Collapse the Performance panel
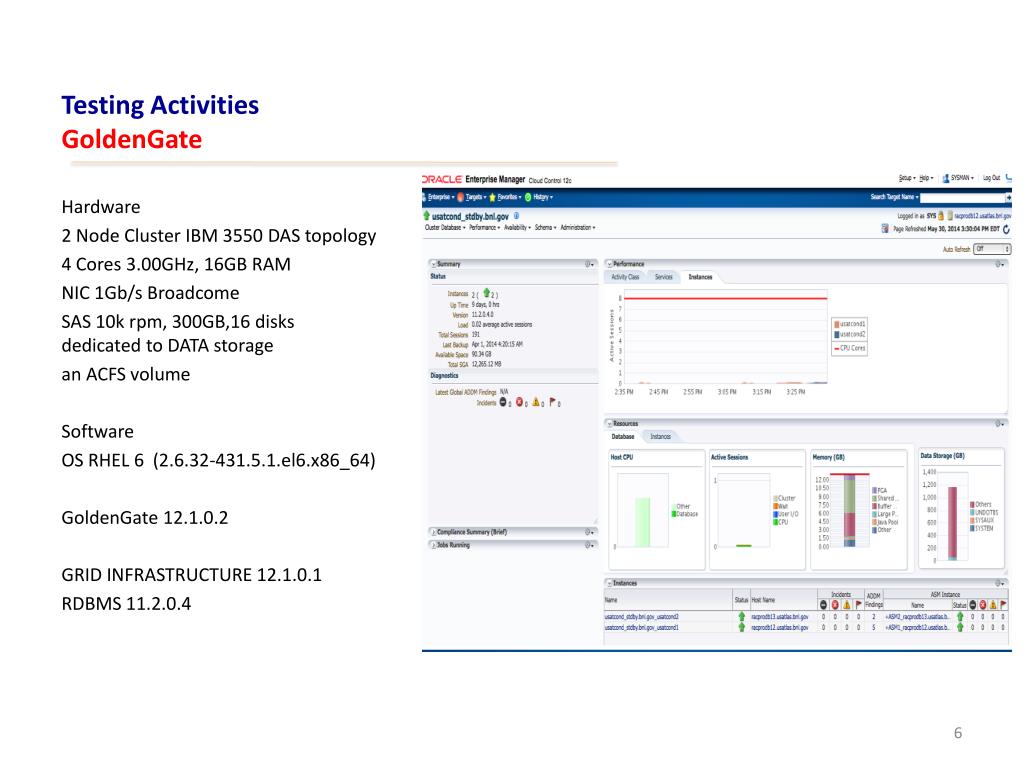The height and width of the screenshot is (768, 1024). coord(609,264)
